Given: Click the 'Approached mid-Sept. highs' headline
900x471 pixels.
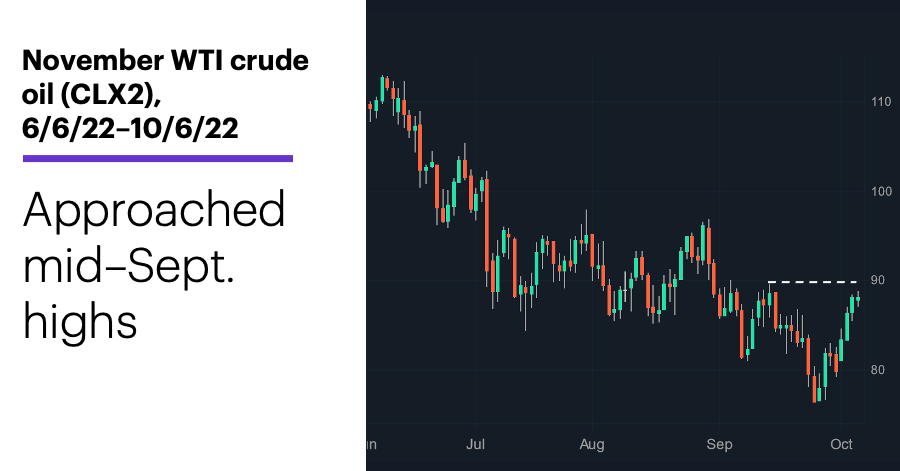Looking at the screenshot, I should pos(154,266).
